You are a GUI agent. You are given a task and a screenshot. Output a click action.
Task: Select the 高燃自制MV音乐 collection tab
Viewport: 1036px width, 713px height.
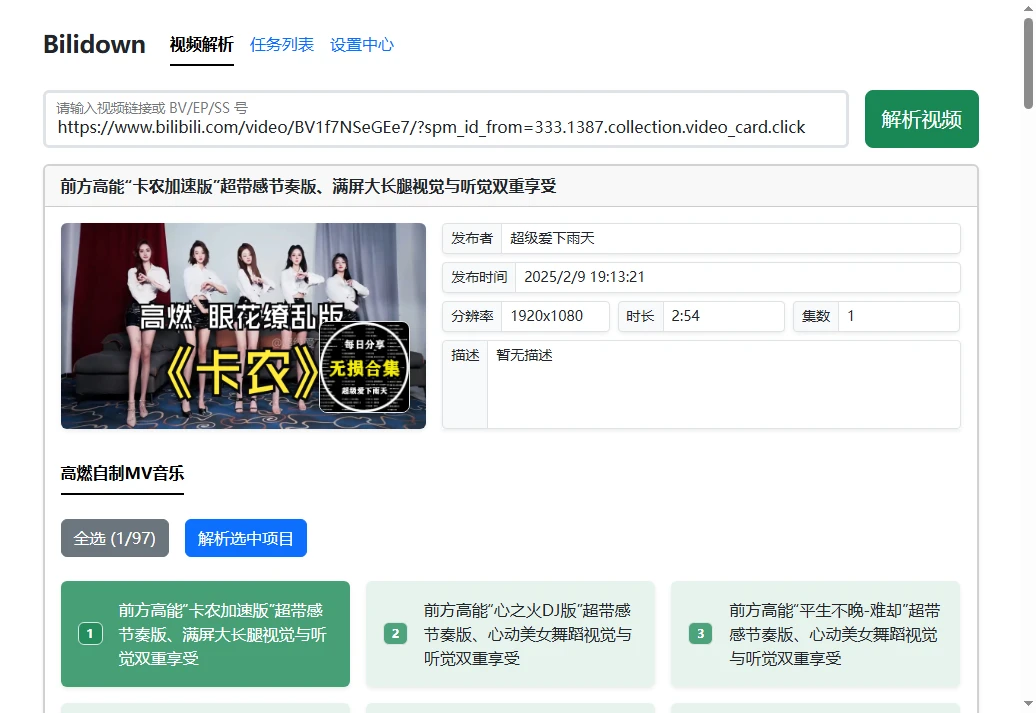click(122, 474)
